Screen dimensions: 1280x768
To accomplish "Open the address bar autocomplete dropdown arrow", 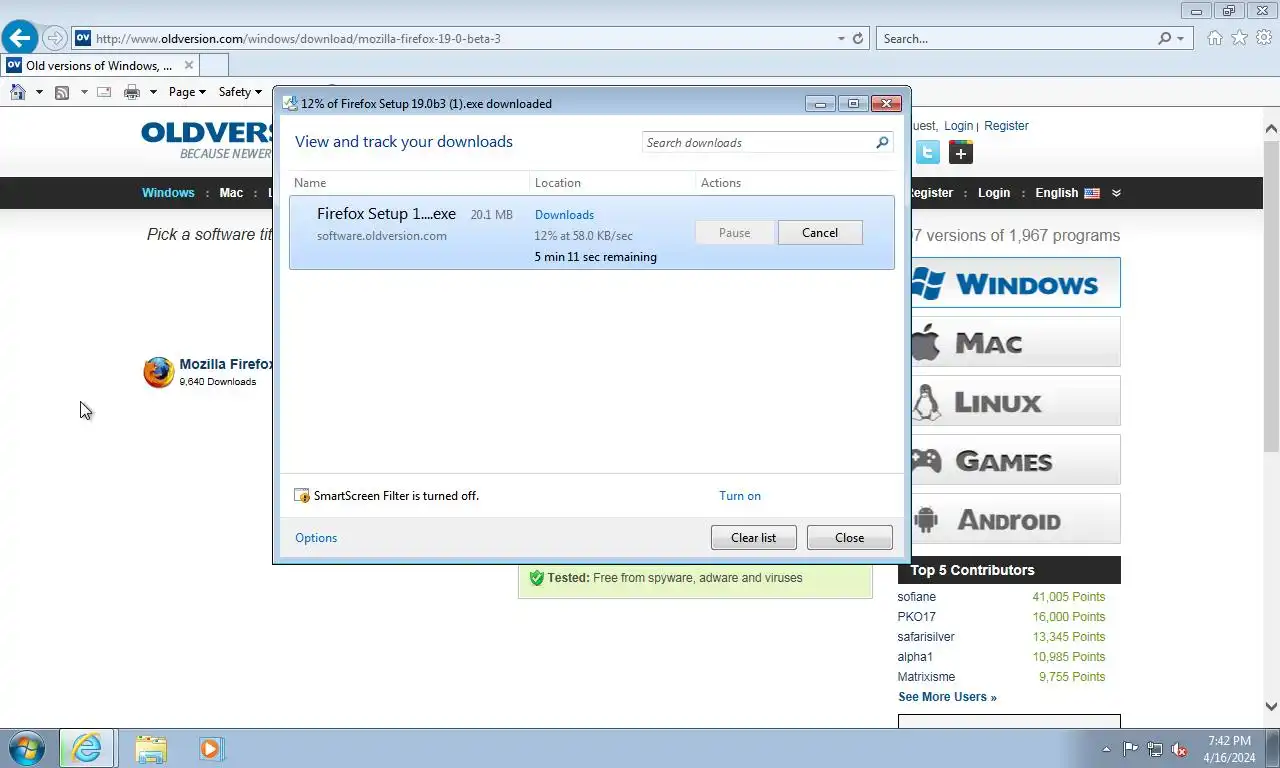I will pyautogui.click(x=841, y=38).
